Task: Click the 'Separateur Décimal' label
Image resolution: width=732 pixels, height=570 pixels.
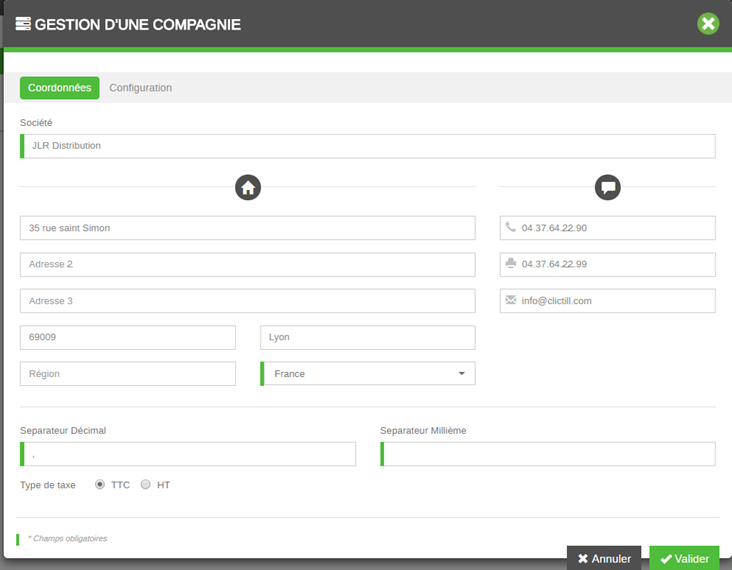Action: [x=63, y=430]
